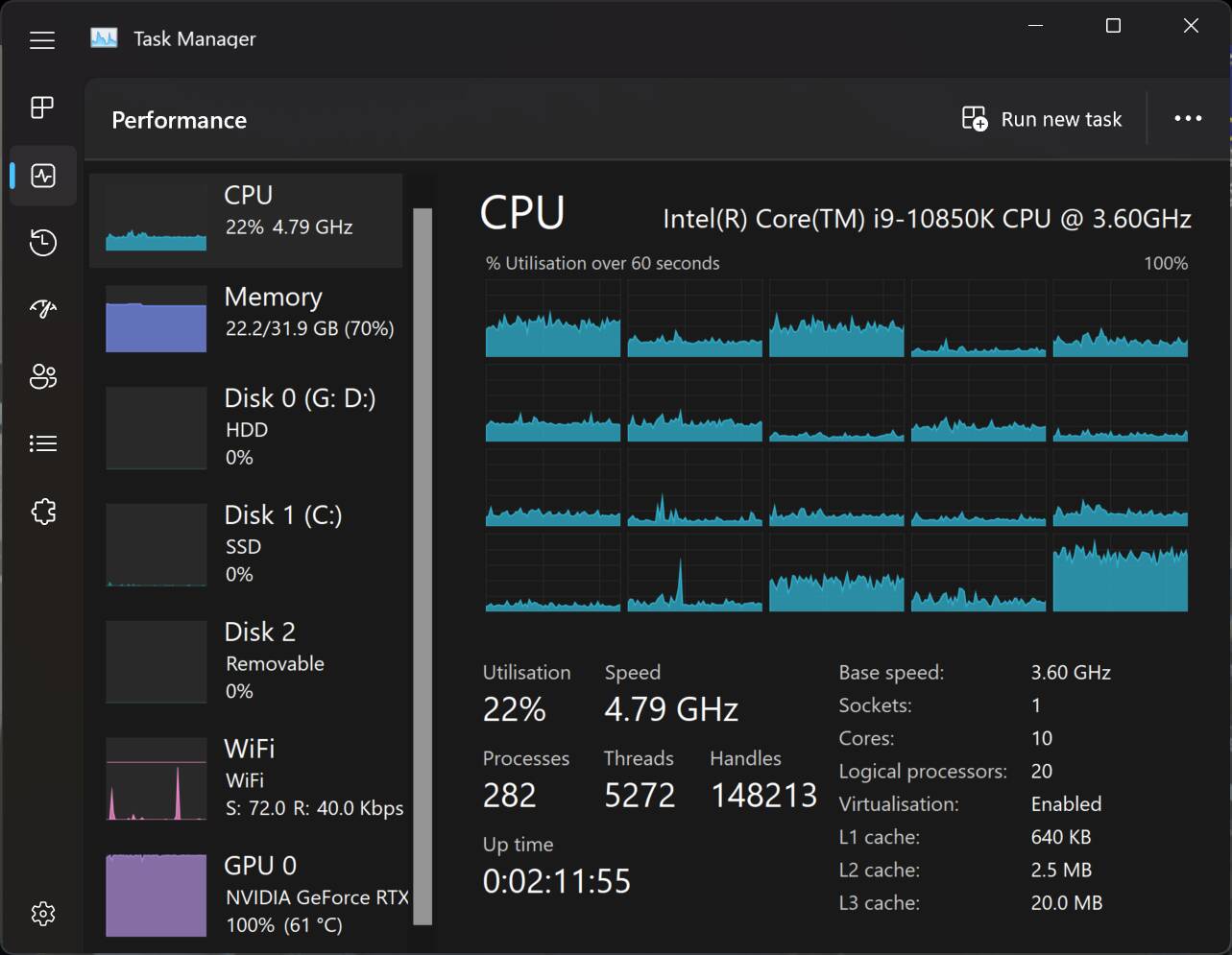The image size is (1232, 955).
Task: Click the Up time 0:02:11:55 value
Action: [557, 881]
